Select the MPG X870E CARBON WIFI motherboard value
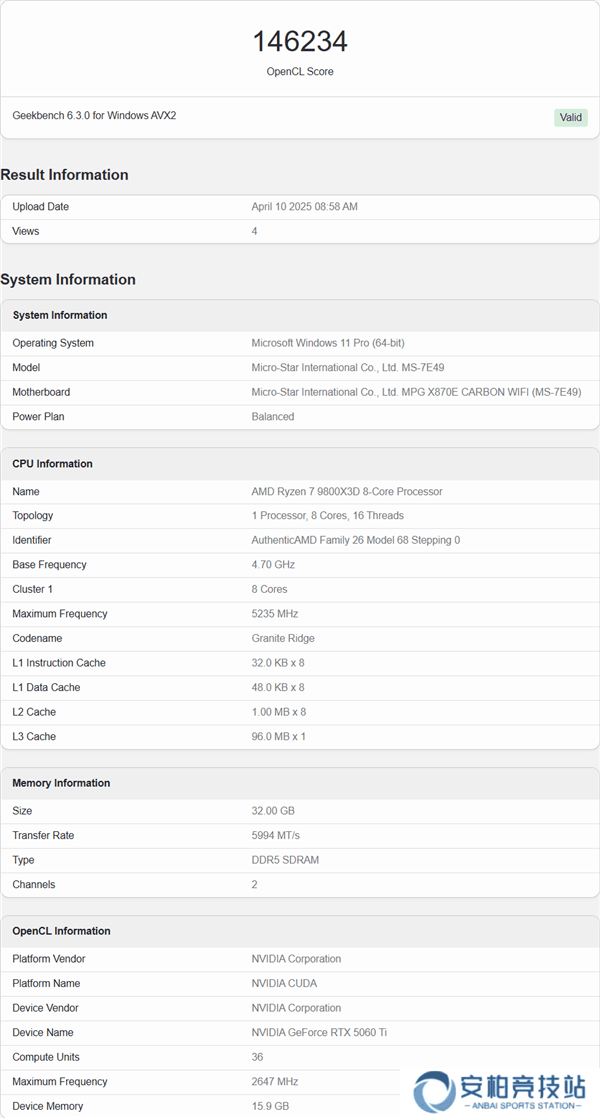The height and width of the screenshot is (1118, 600). coord(417,392)
